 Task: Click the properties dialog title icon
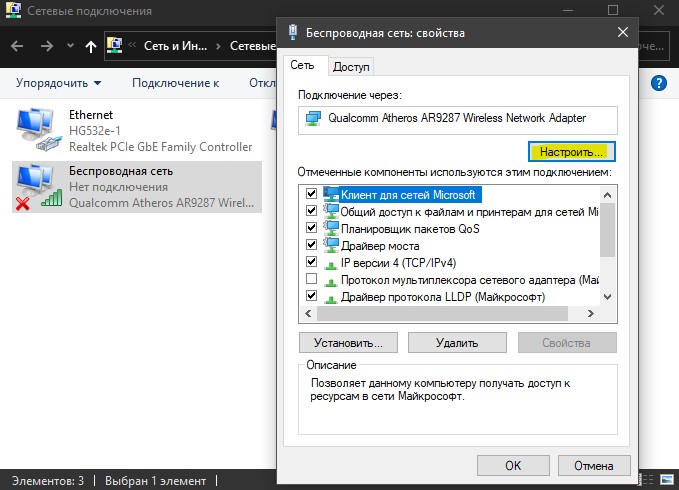pyautogui.click(x=293, y=32)
